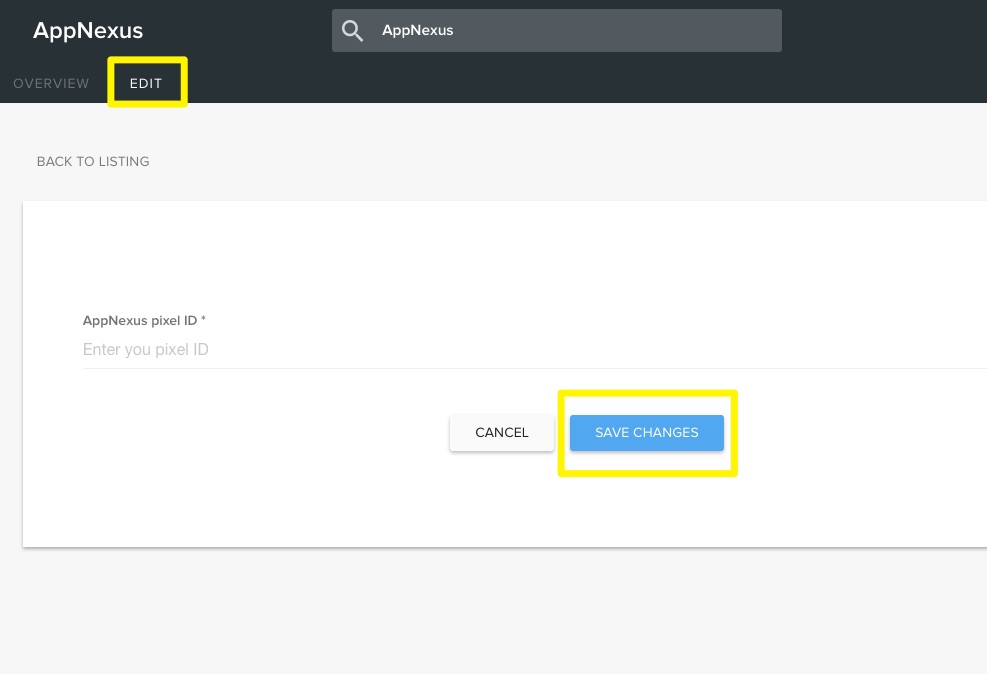Select the Edit tab
987x674 pixels.
pyautogui.click(x=146, y=83)
